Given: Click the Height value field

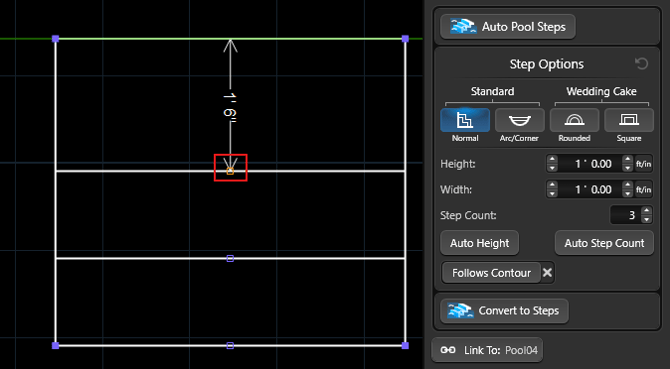Looking at the screenshot, I should point(590,164).
